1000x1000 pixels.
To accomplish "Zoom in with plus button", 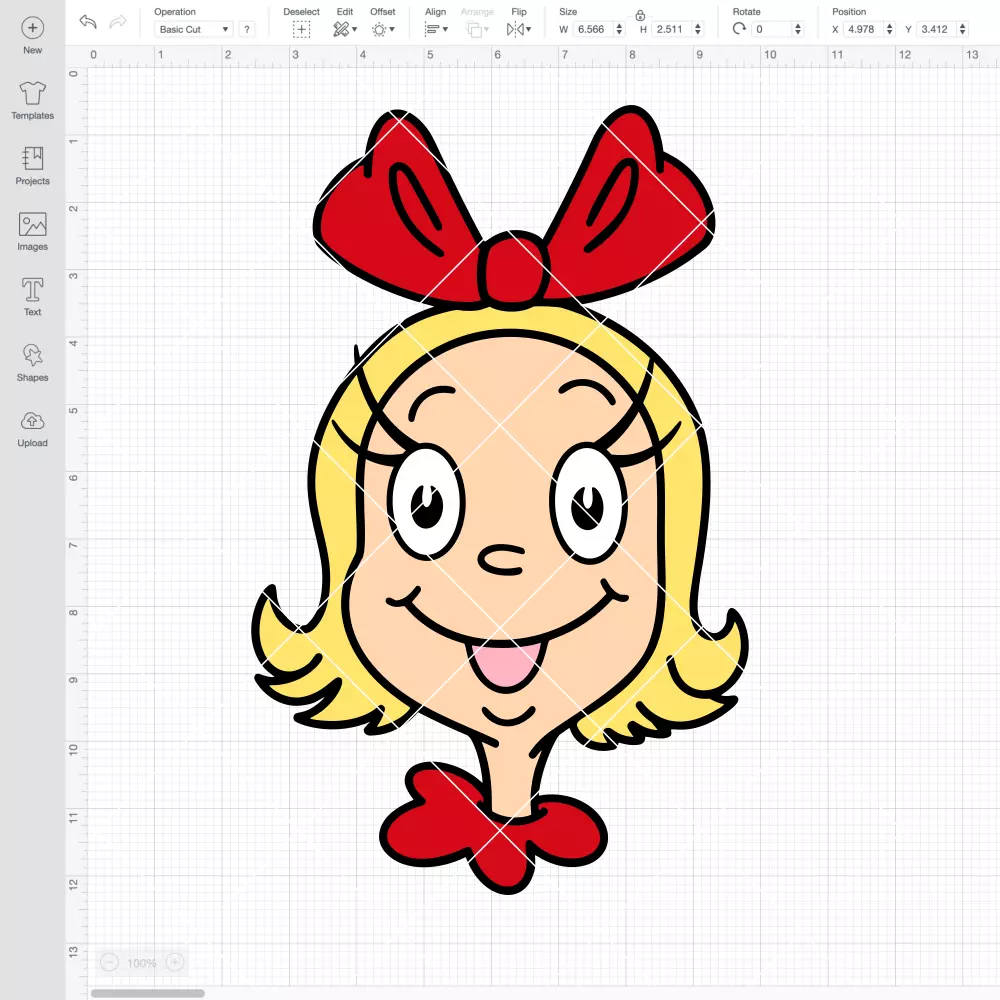I will (x=175, y=962).
